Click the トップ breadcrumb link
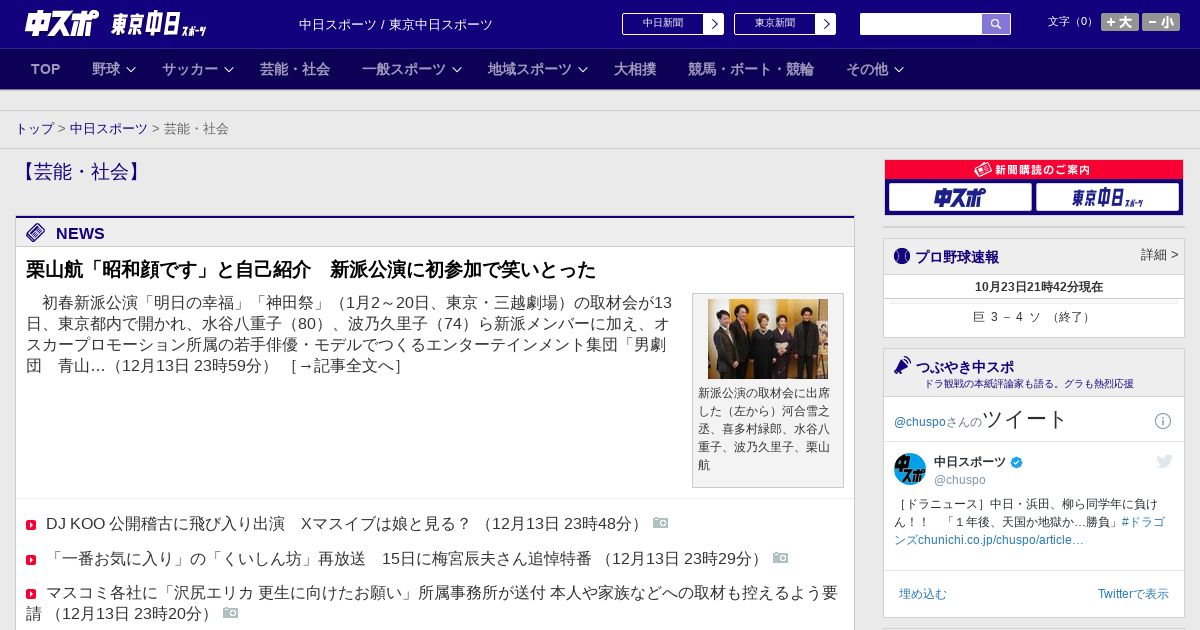 [x=35, y=129]
